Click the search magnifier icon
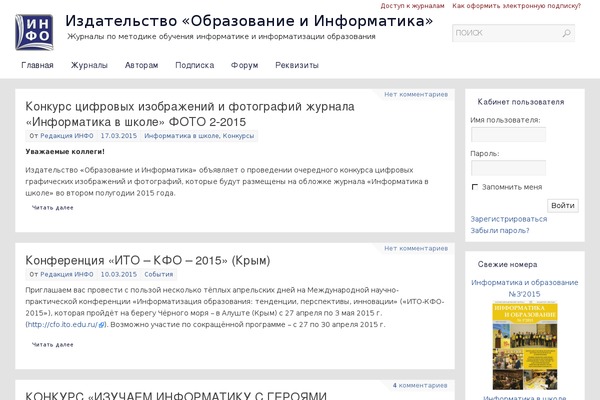The image size is (600, 400). point(567,33)
